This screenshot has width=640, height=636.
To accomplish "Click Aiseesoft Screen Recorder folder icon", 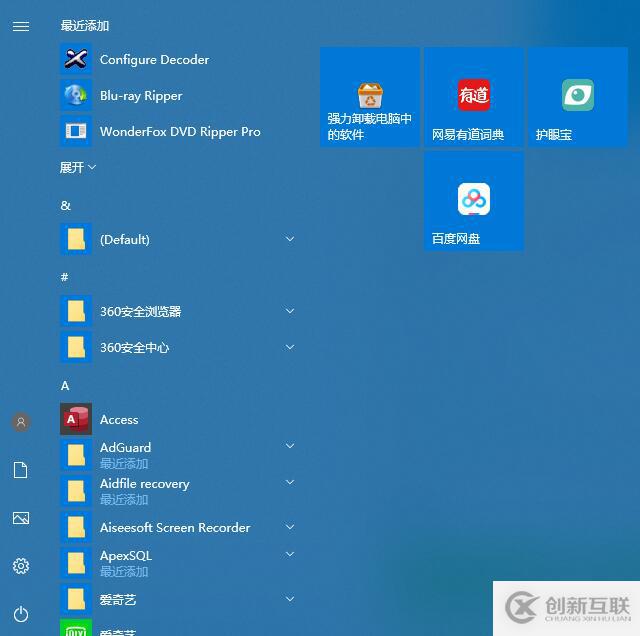I will pyautogui.click(x=76, y=527).
